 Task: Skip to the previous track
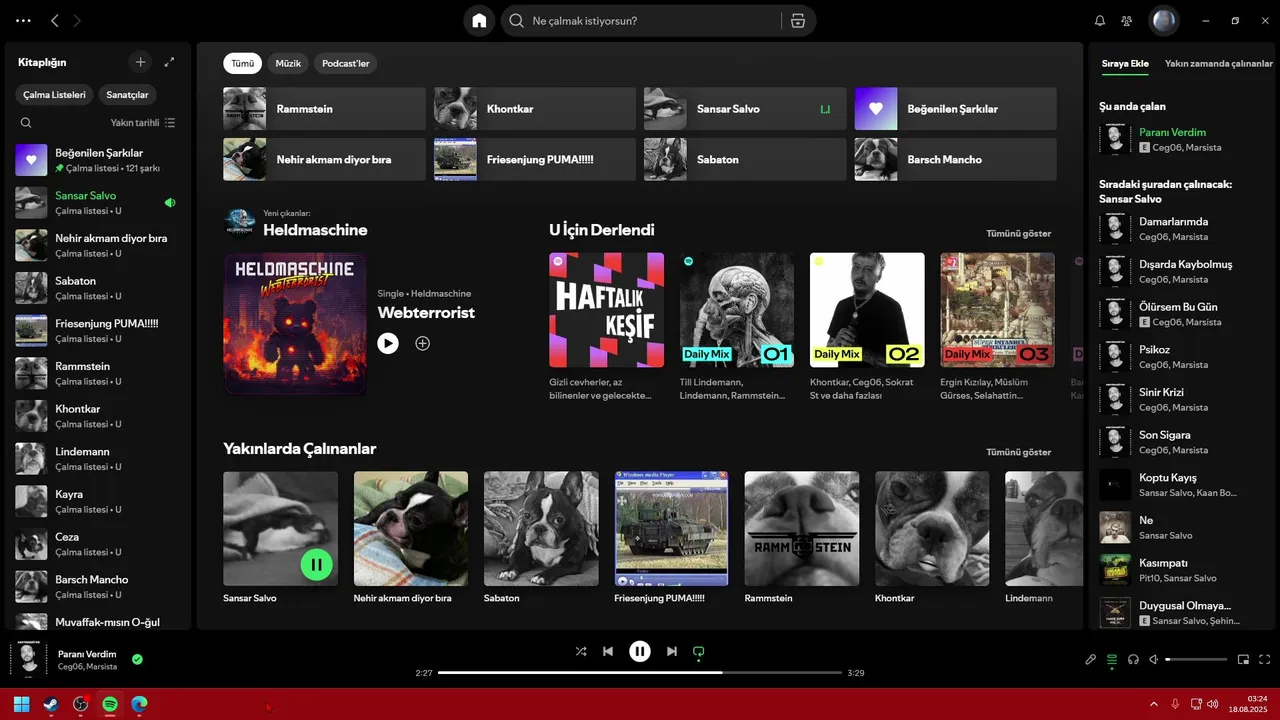tap(607, 651)
